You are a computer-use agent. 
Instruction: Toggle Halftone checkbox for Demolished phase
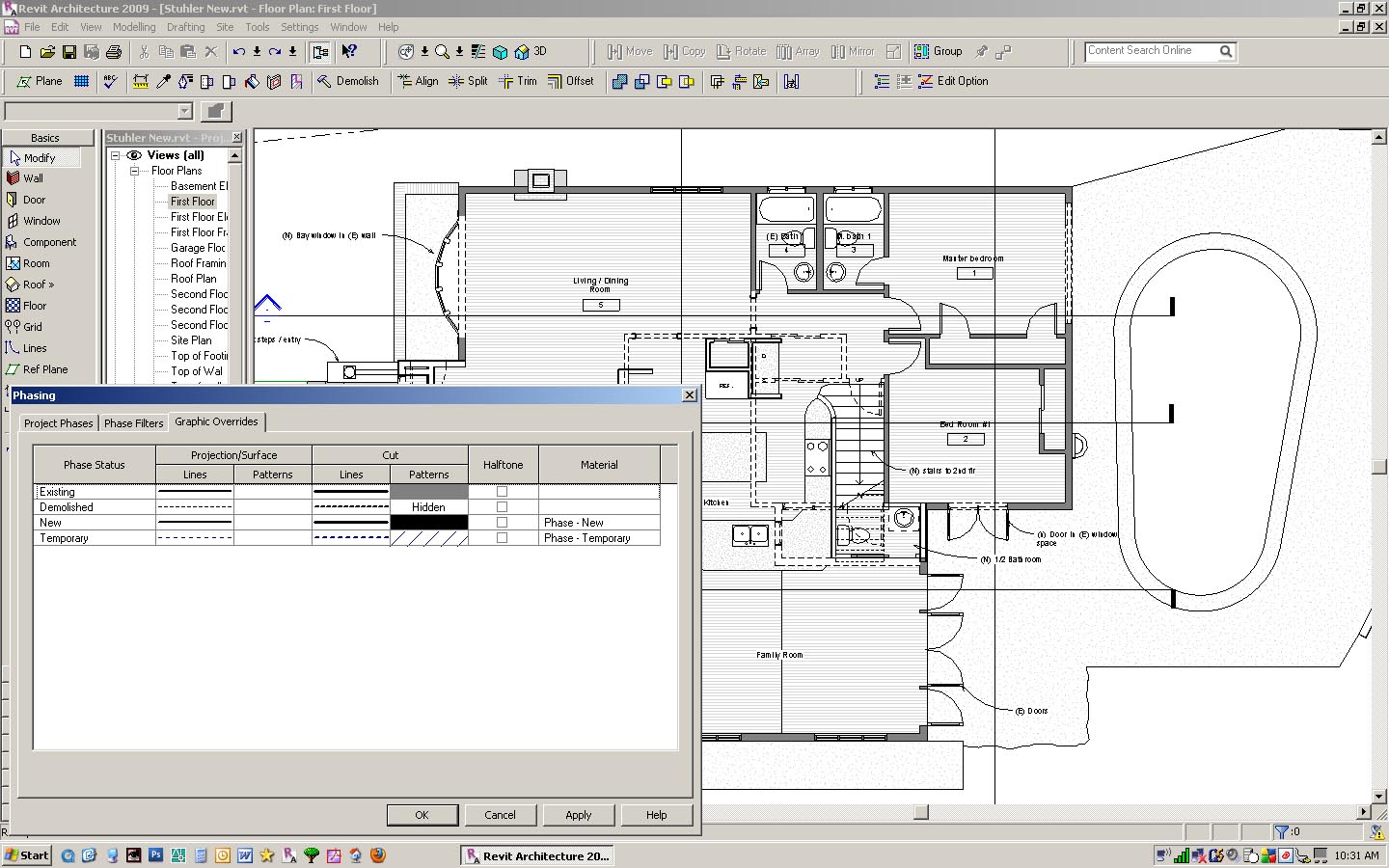(502, 507)
